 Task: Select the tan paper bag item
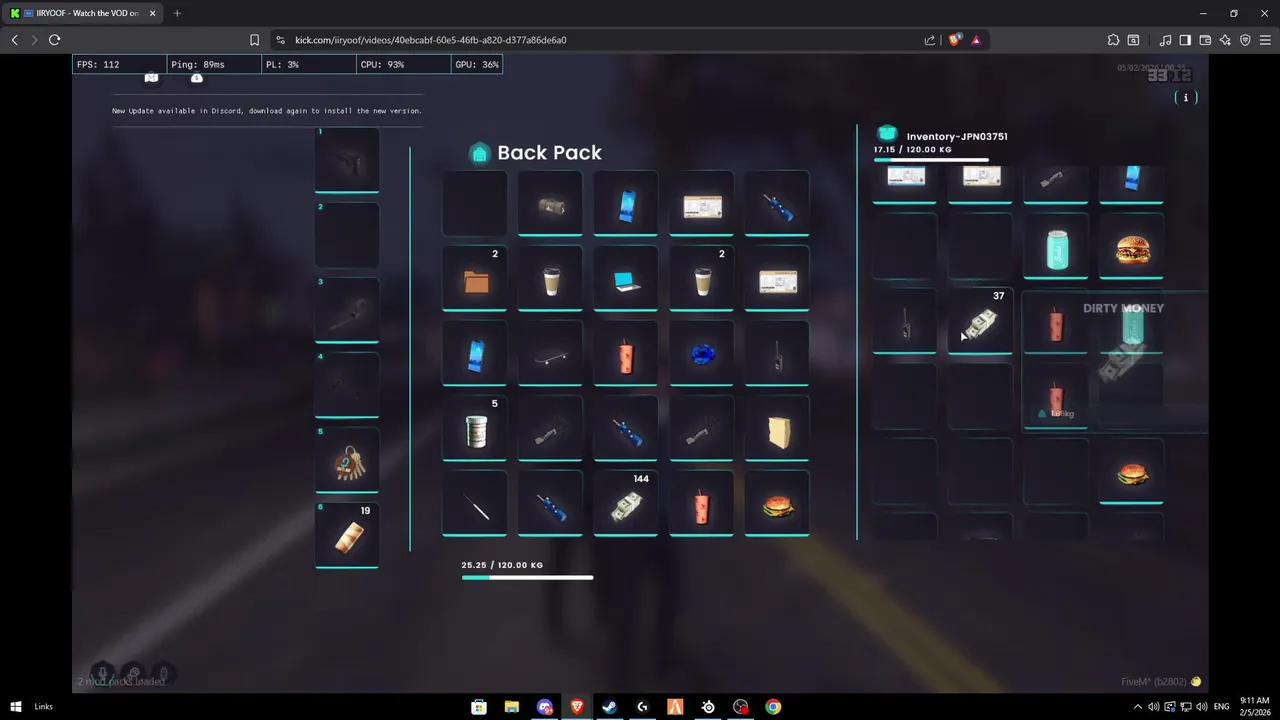[777, 430]
